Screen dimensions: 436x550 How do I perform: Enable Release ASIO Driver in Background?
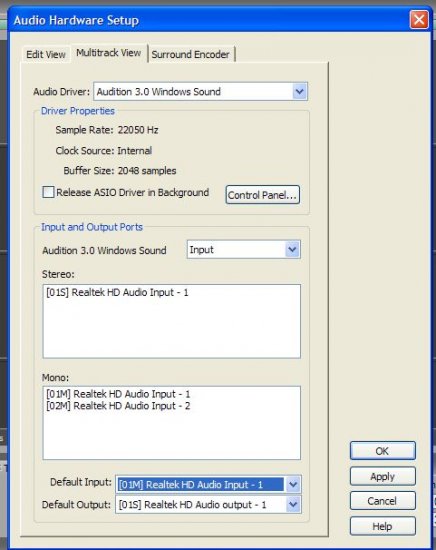48,192
